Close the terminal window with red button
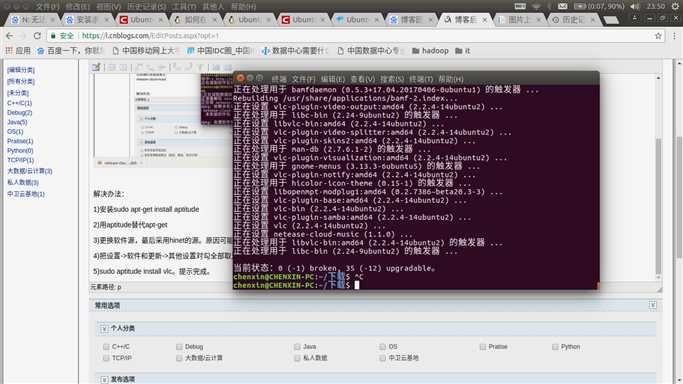 click(x=240, y=78)
